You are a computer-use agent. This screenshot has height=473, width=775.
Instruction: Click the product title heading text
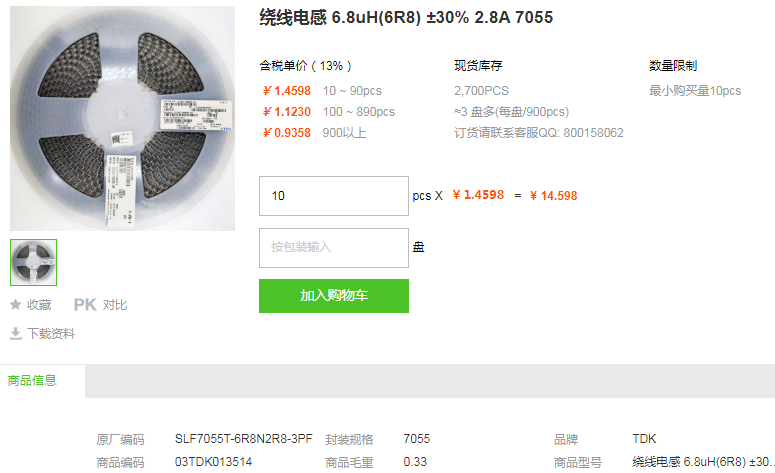click(406, 17)
